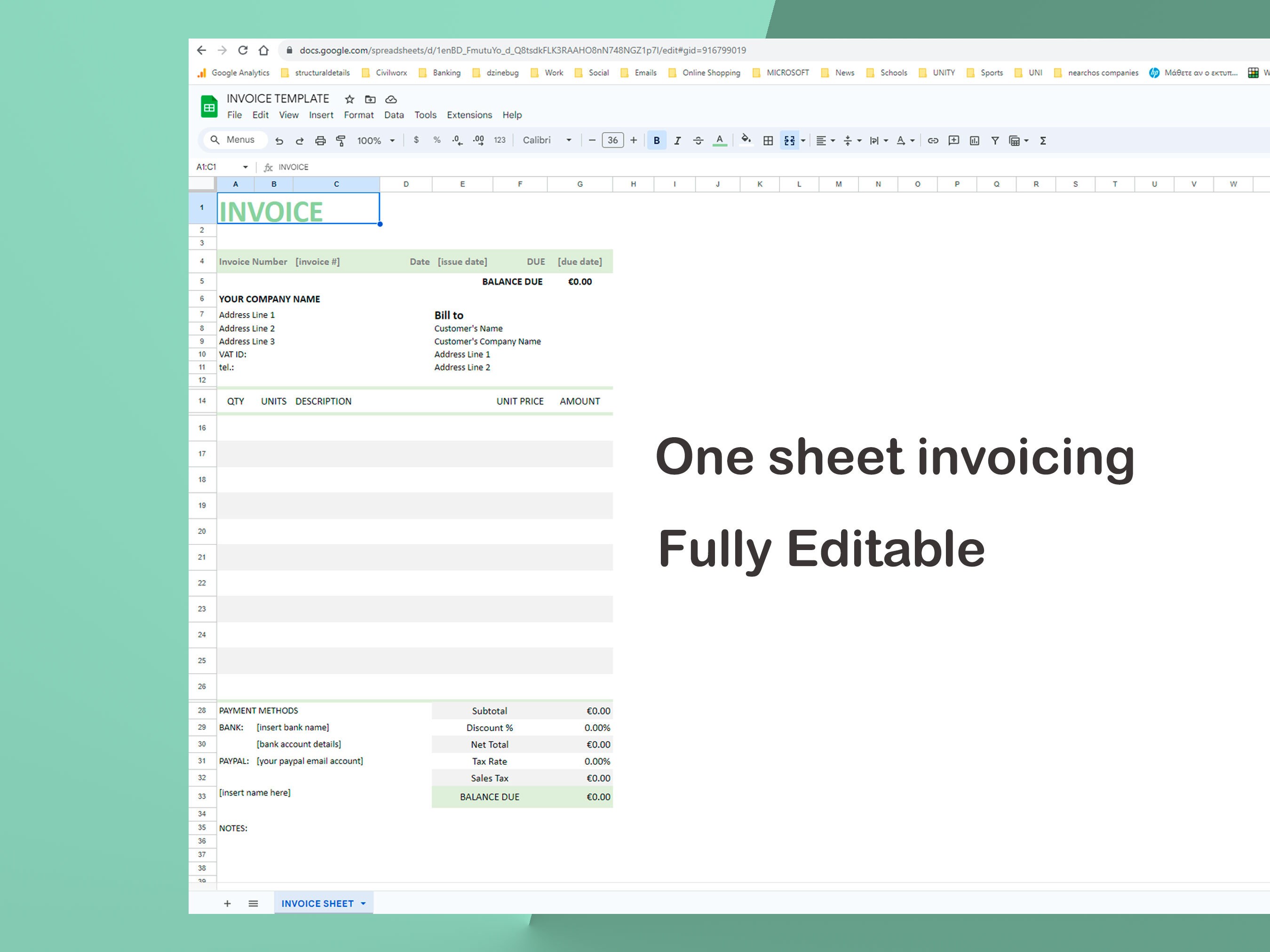Select the INVOICE SHEET tab
This screenshot has height=952, width=1270.
click(317, 903)
